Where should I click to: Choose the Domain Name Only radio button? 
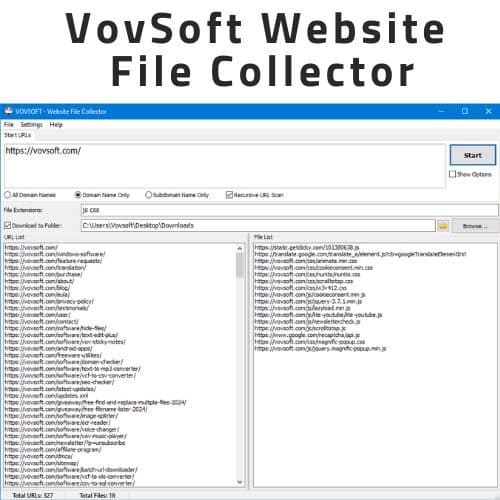tap(78, 195)
